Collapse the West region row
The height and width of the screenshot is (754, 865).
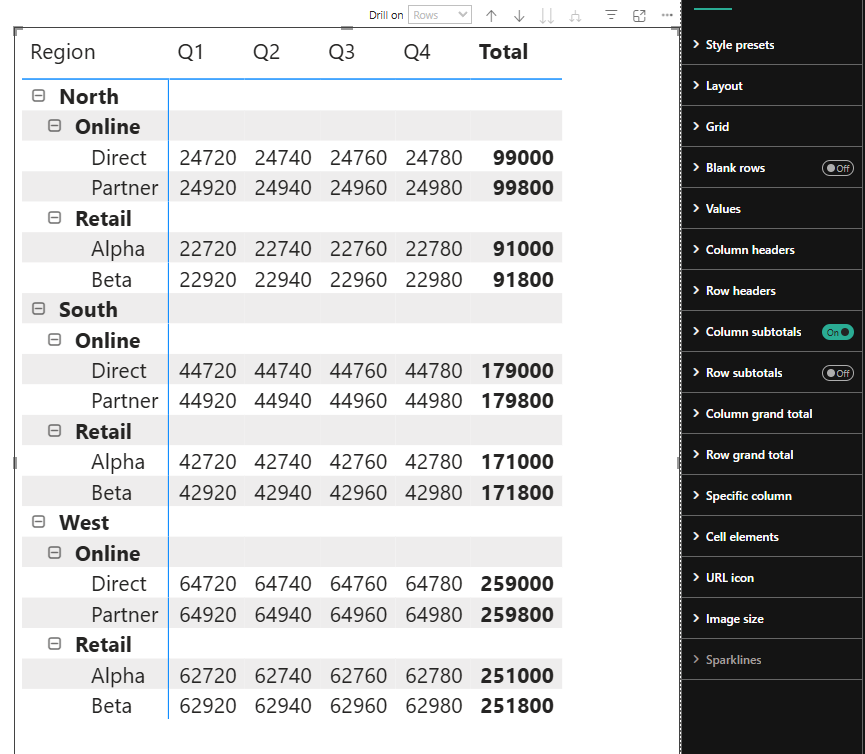point(38,522)
